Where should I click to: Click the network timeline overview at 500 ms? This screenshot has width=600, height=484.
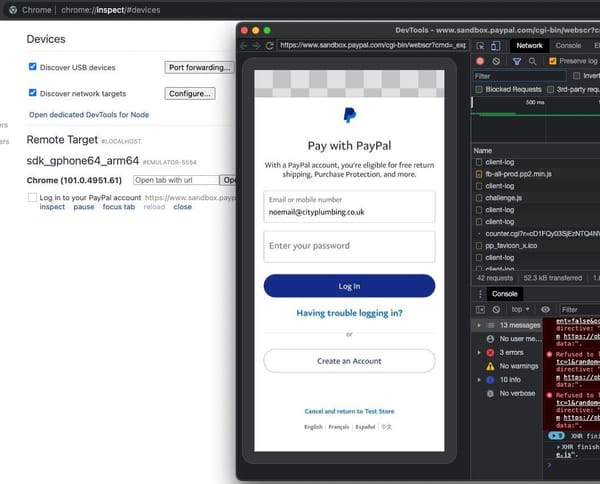point(535,103)
